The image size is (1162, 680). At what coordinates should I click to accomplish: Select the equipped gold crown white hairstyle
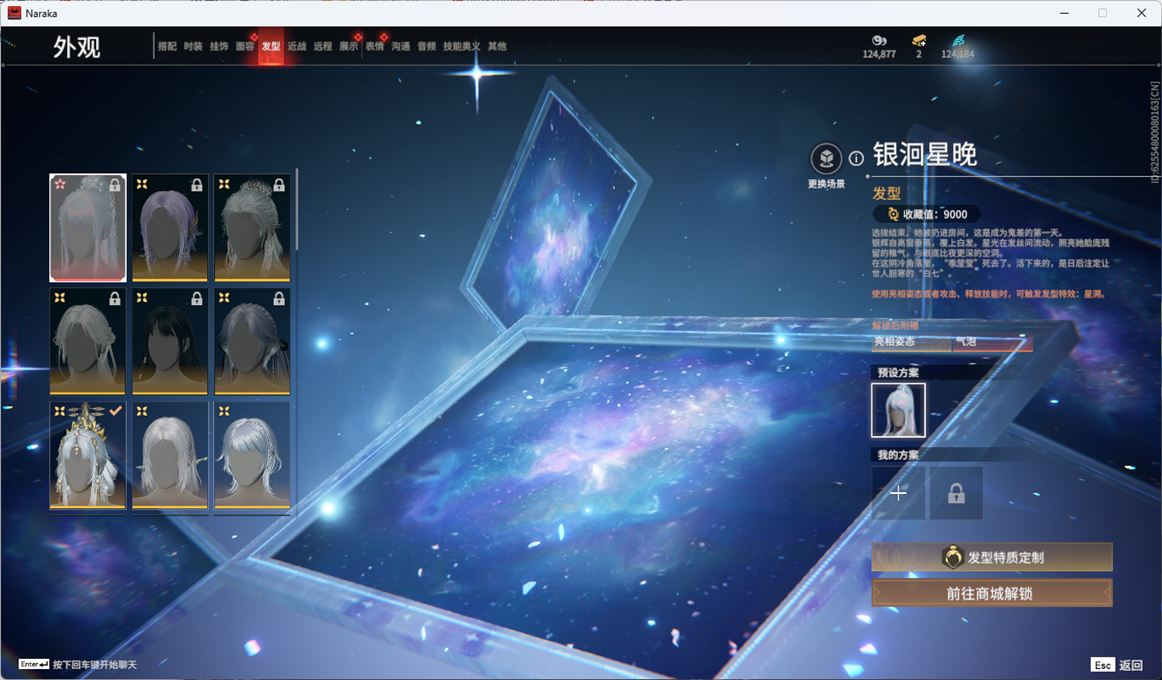tap(87, 455)
